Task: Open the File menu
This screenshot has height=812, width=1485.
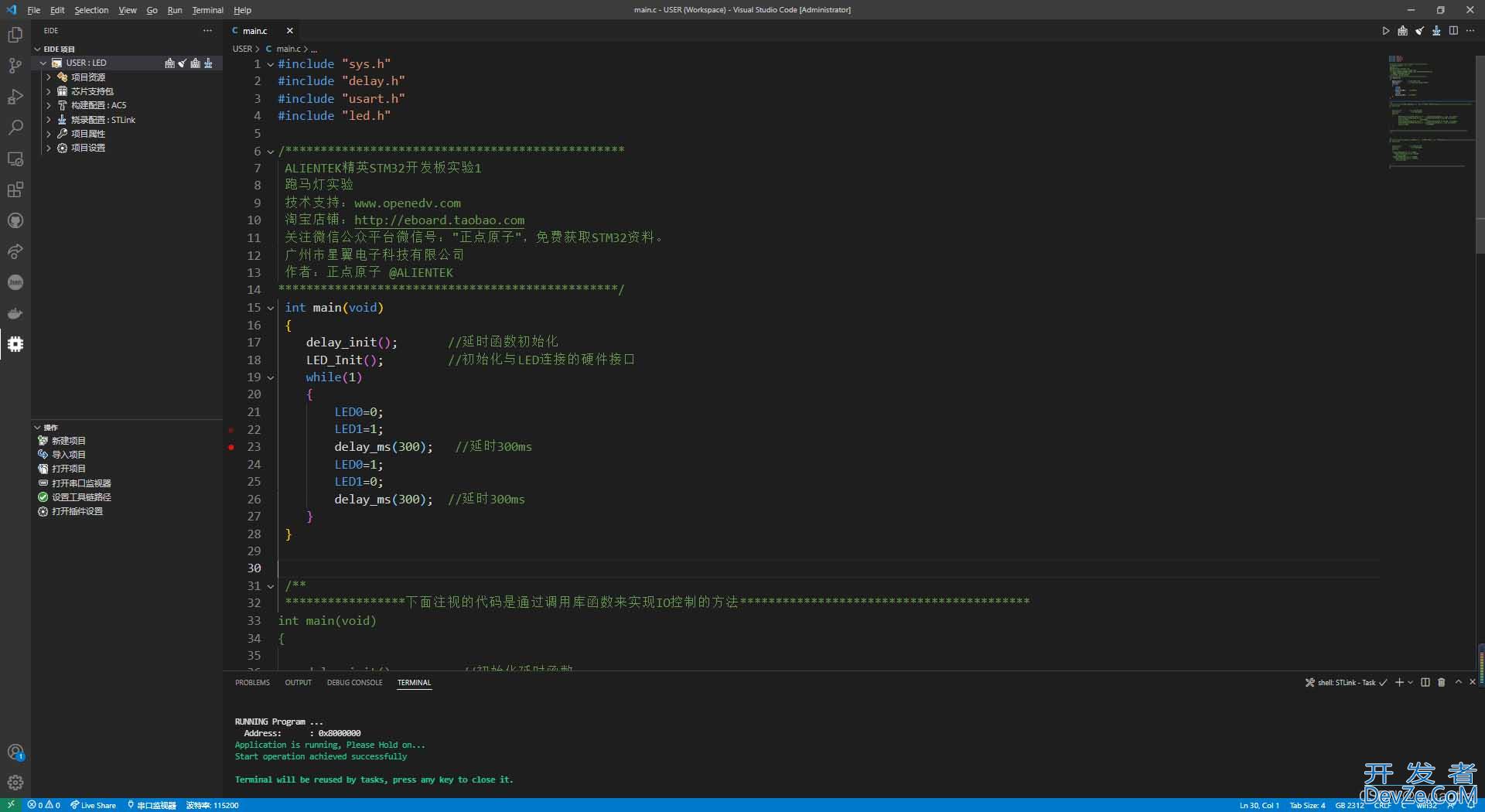Action: [x=34, y=10]
